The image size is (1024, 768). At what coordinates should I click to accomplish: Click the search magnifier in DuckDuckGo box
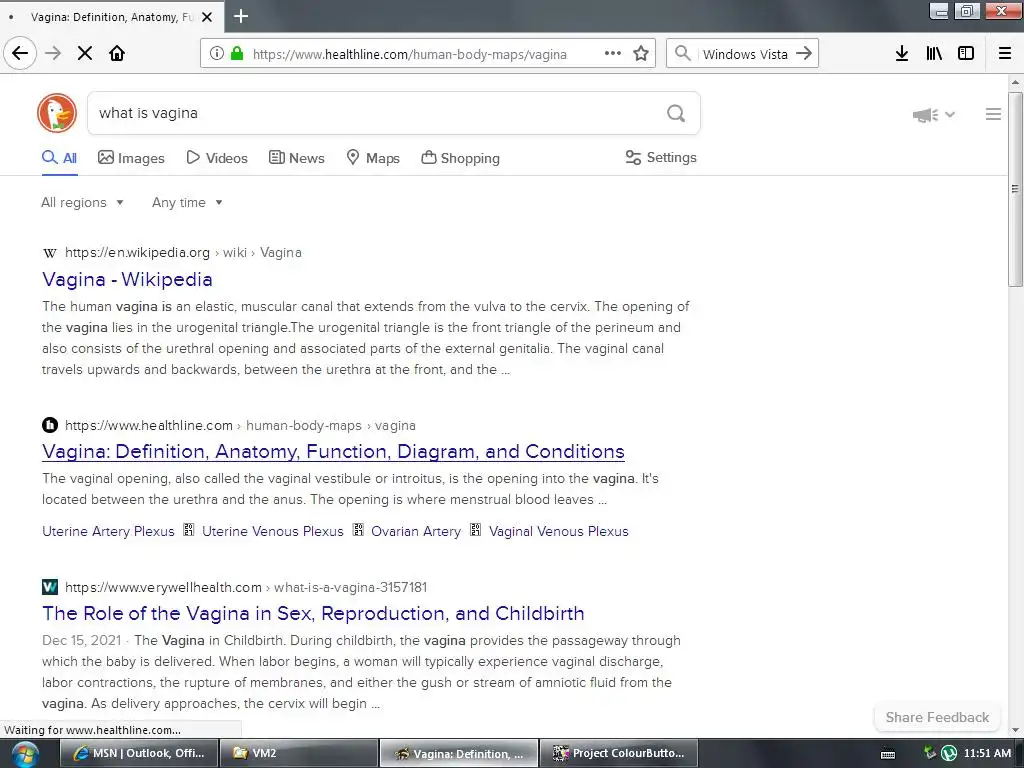676,114
